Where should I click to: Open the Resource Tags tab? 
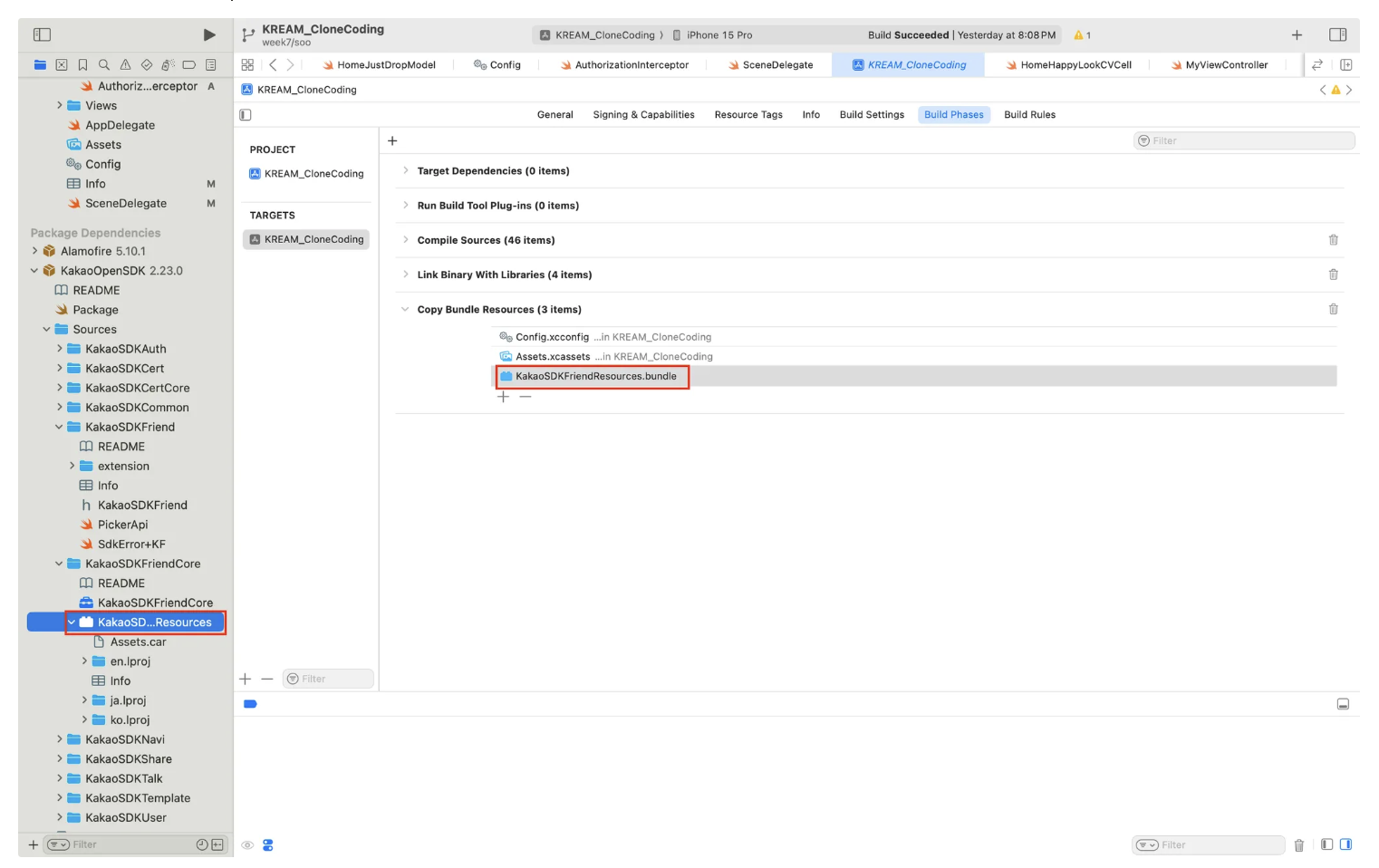748,115
